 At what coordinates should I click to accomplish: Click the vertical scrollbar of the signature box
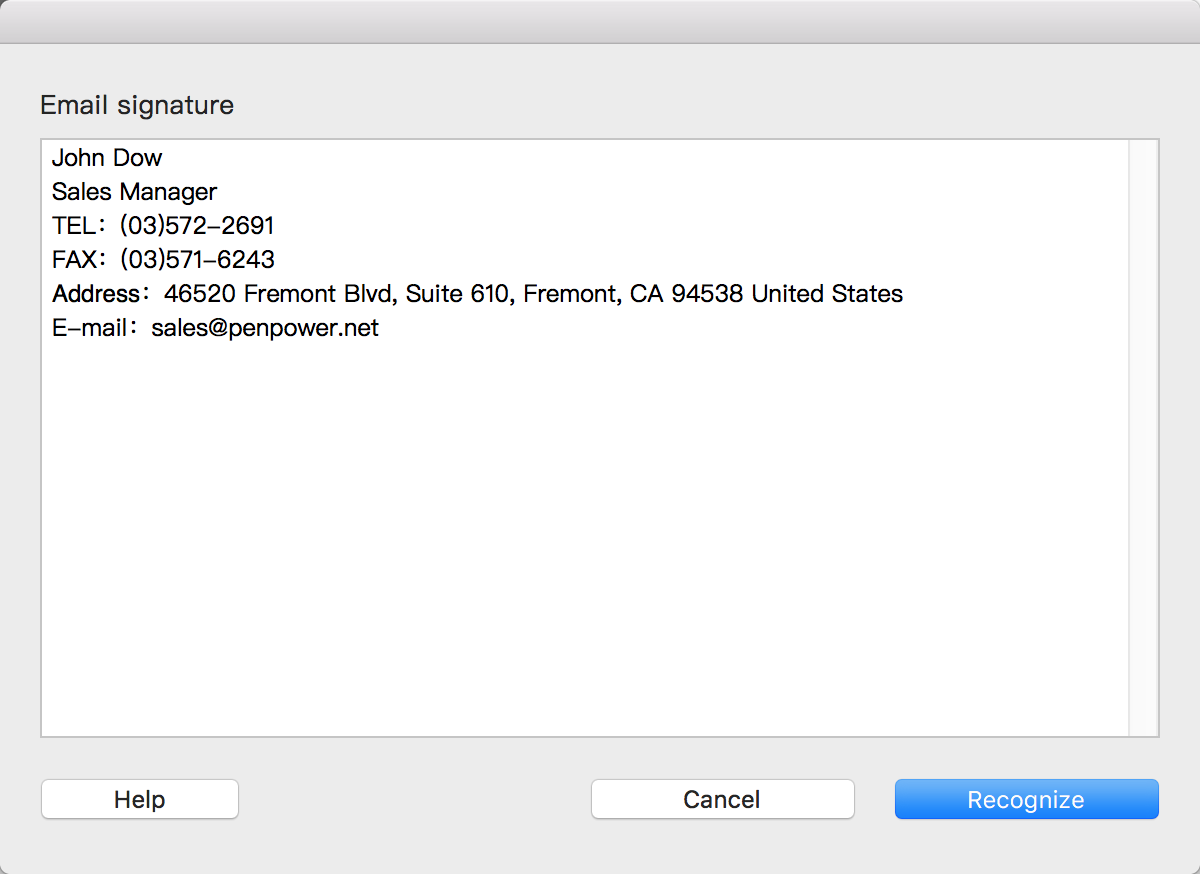pyautogui.click(x=1142, y=438)
